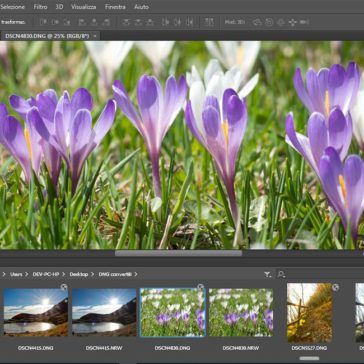Select the 3D slide object mode icon
The width and height of the screenshot is (364, 364).
(293, 22)
